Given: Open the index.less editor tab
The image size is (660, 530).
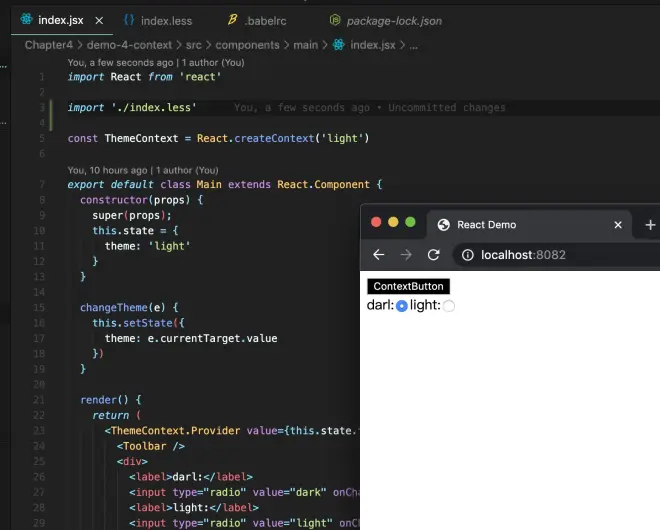Looking at the screenshot, I should click(x=166, y=21).
